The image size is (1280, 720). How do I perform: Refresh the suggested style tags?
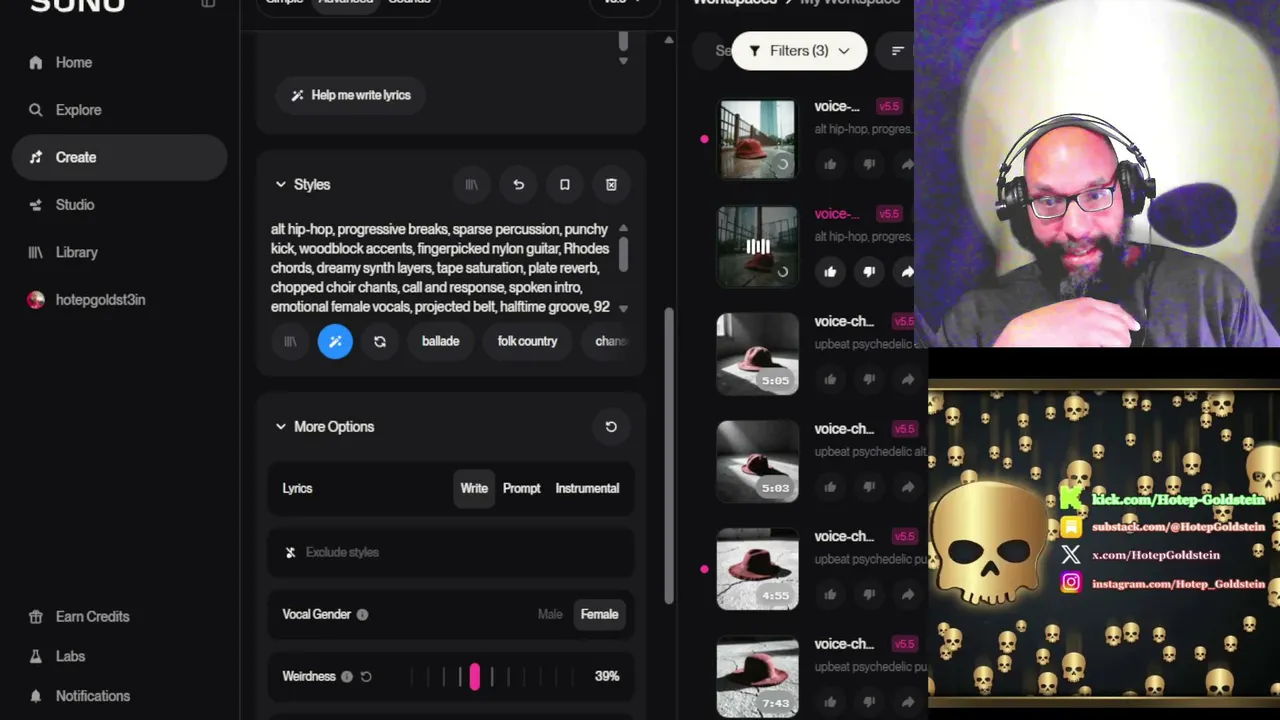click(380, 341)
